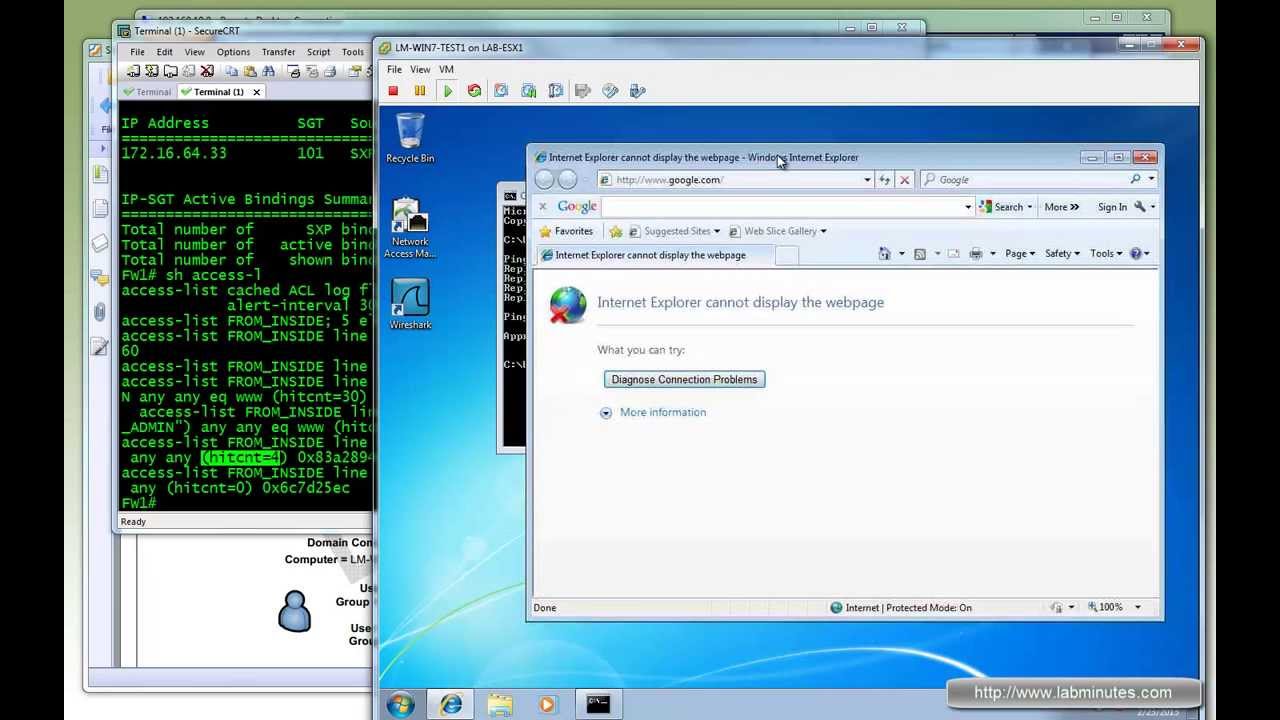Click the Google toolbar wrench settings icon
1280x720 pixels.
click(x=1139, y=207)
